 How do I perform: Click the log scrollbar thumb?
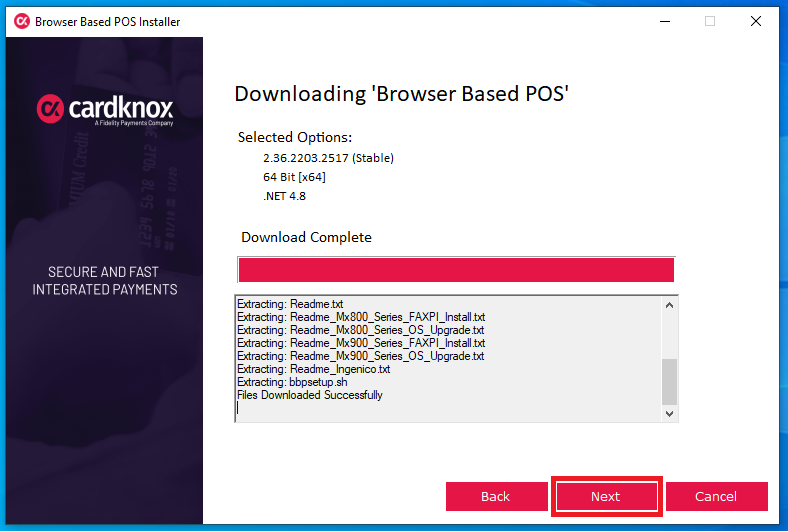(x=669, y=381)
